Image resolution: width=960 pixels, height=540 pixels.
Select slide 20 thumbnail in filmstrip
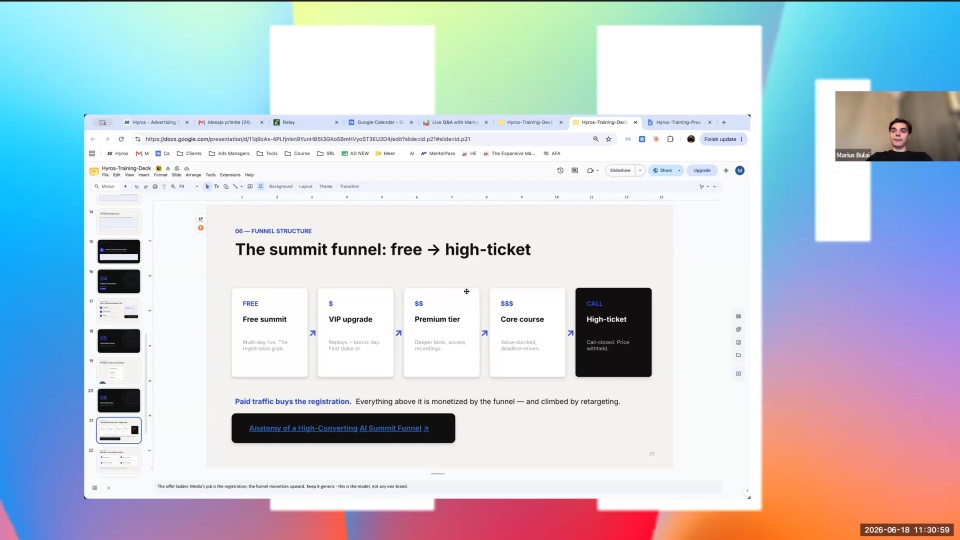point(119,400)
